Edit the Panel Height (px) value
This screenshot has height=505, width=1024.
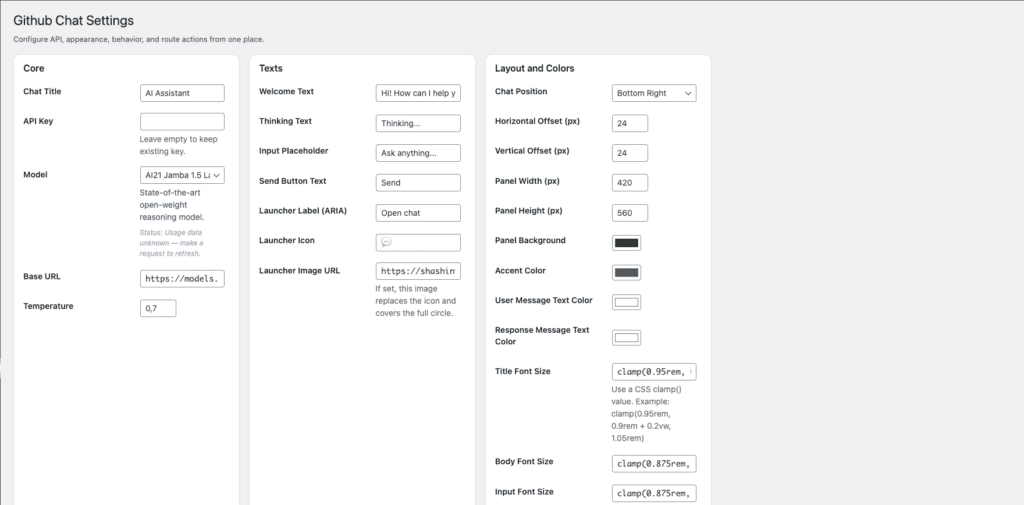tap(630, 213)
